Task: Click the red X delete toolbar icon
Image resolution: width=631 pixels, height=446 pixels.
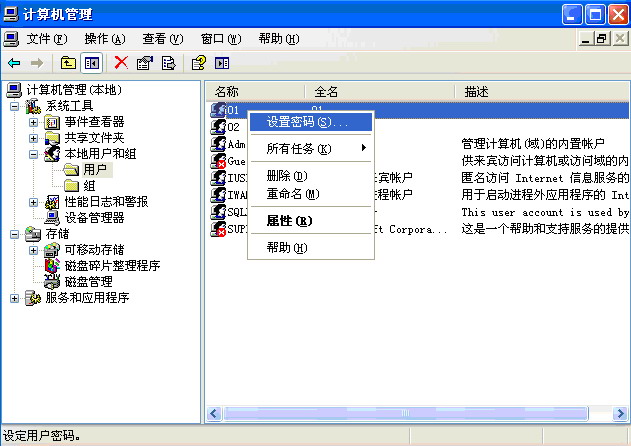Action: coord(121,63)
